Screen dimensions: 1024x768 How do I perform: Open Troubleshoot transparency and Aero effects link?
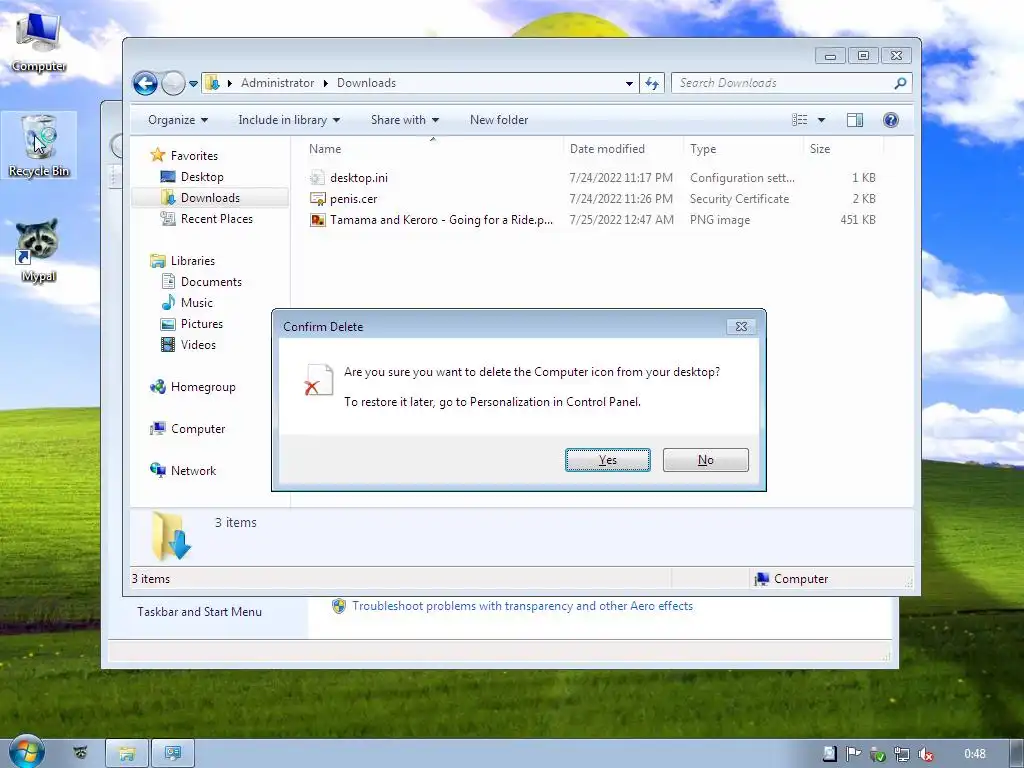pos(522,606)
